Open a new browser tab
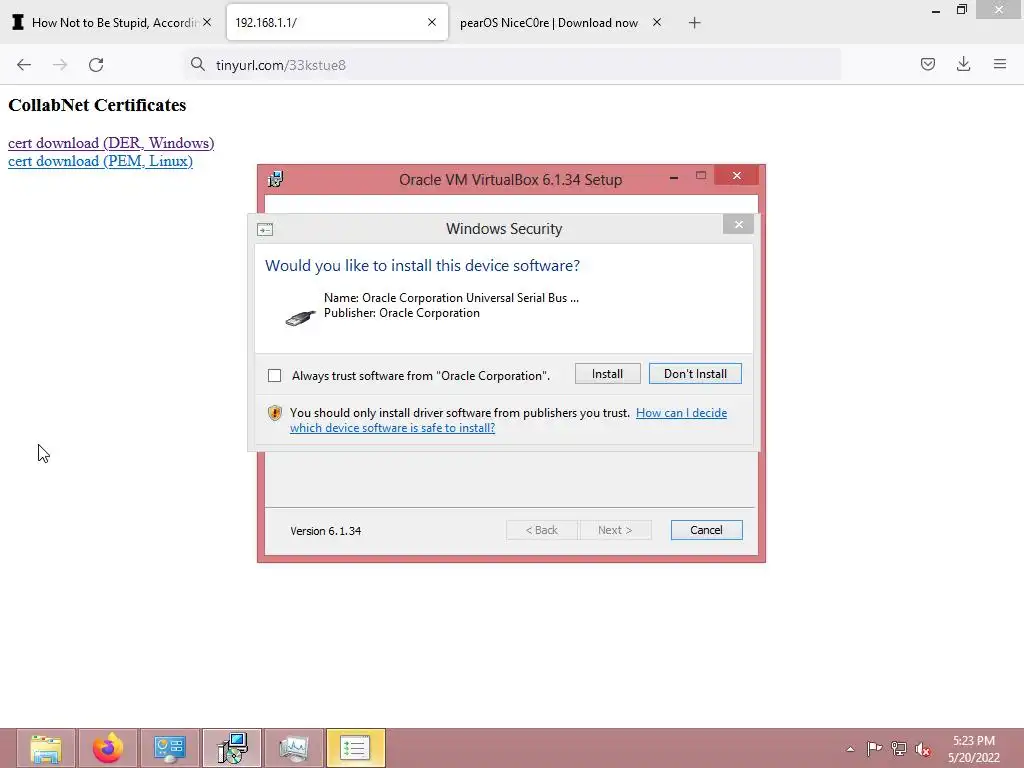1024x768 pixels. pyautogui.click(x=694, y=23)
